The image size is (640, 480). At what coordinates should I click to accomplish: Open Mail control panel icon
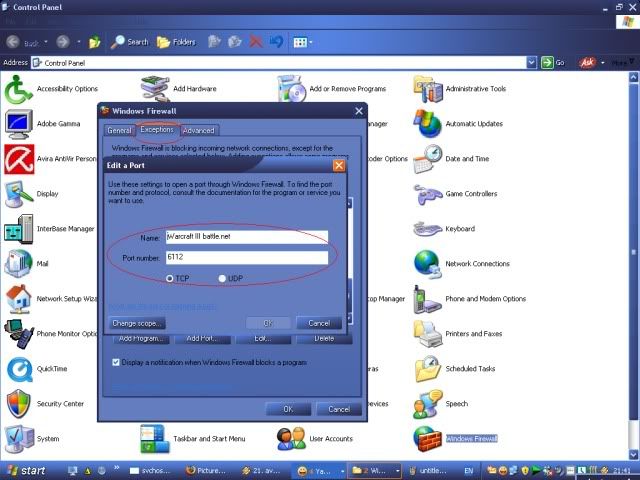click(19, 264)
